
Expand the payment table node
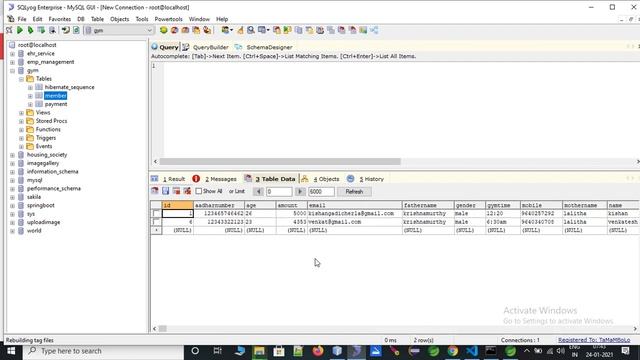(30, 104)
